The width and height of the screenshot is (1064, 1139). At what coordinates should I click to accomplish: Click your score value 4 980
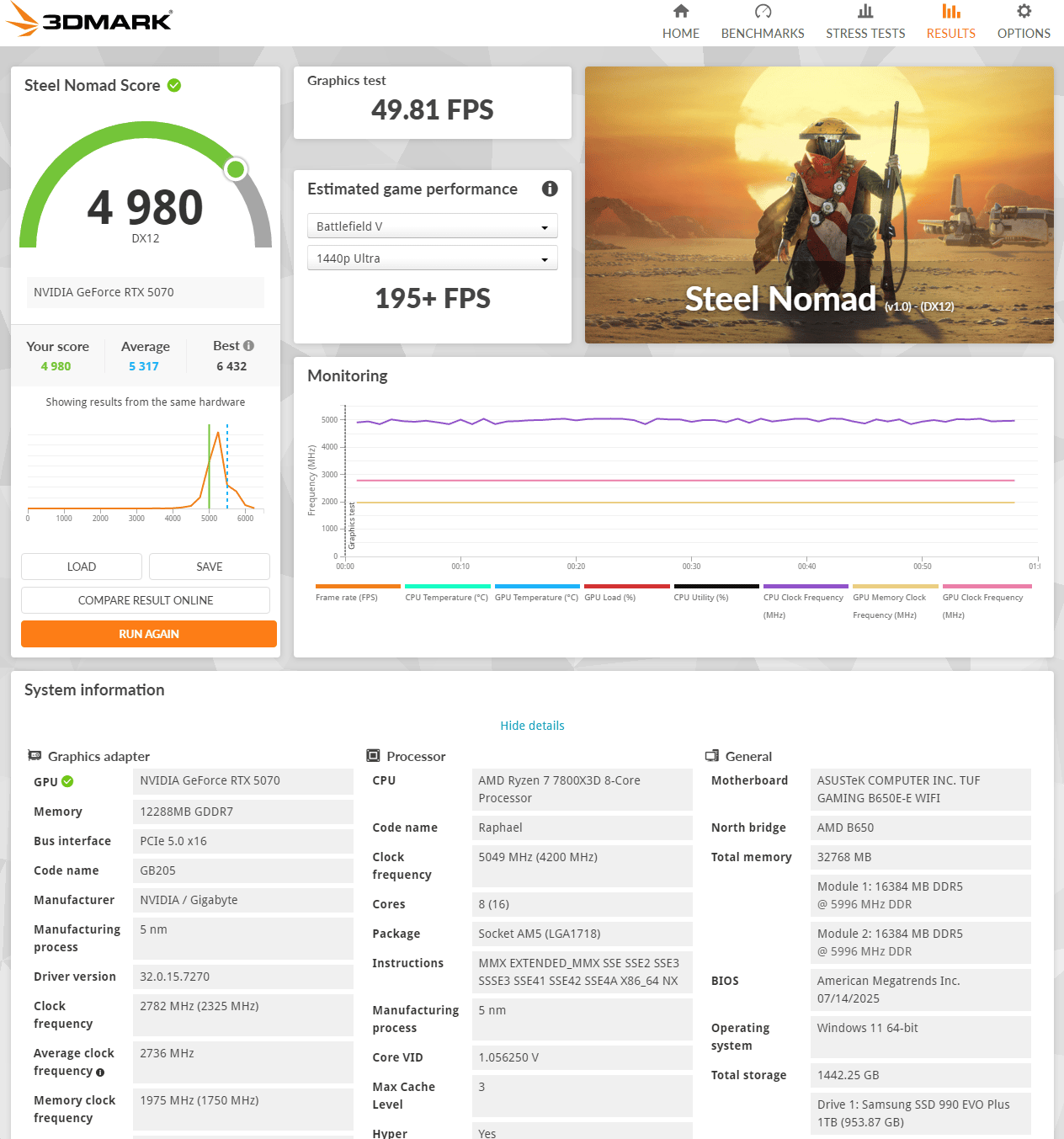point(56,366)
